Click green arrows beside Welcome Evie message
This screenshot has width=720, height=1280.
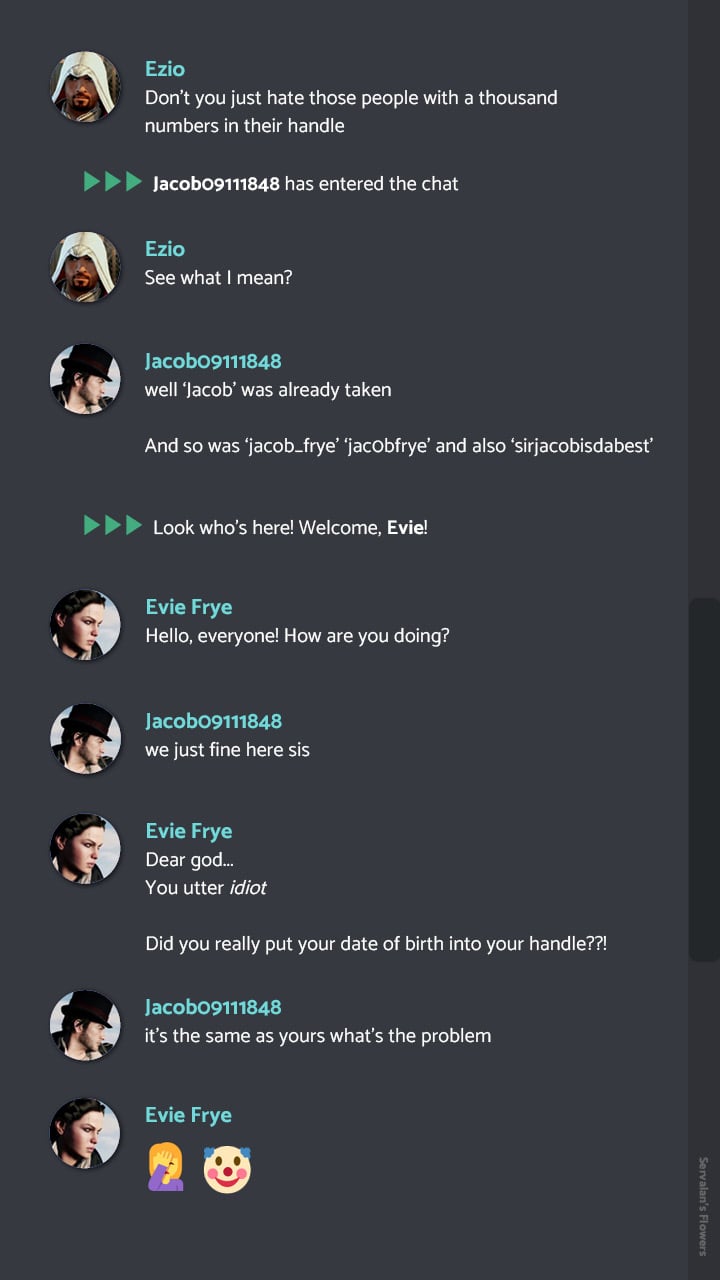point(113,525)
